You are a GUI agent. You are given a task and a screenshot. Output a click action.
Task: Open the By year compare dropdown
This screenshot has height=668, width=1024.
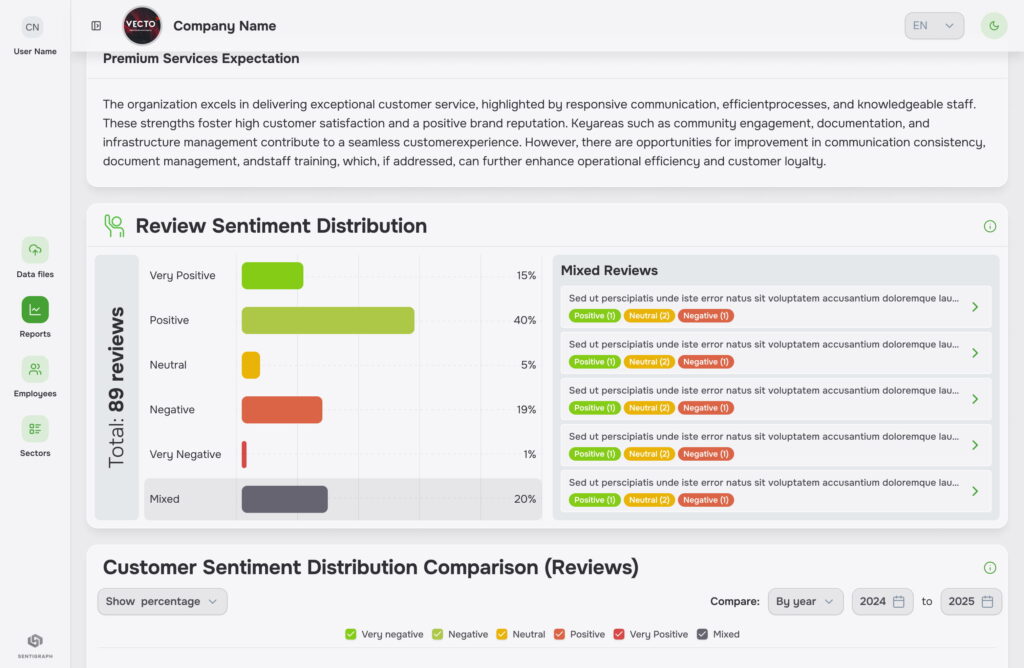pos(805,601)
